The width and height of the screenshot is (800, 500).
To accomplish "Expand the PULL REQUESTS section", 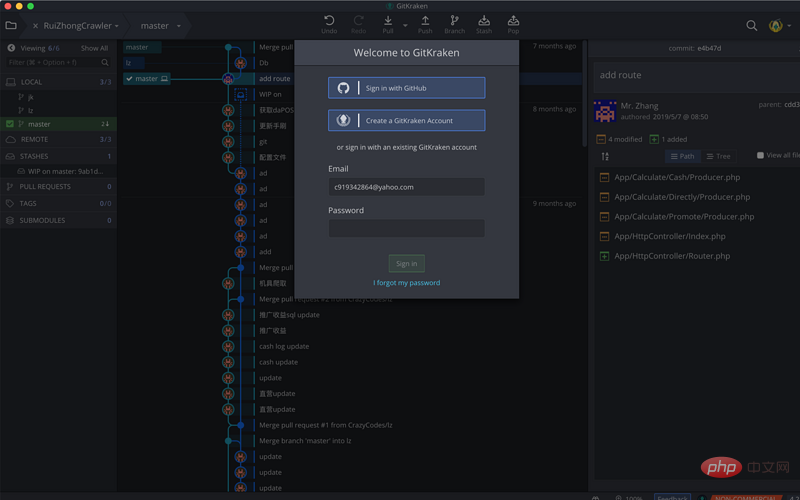I will 59,187.
